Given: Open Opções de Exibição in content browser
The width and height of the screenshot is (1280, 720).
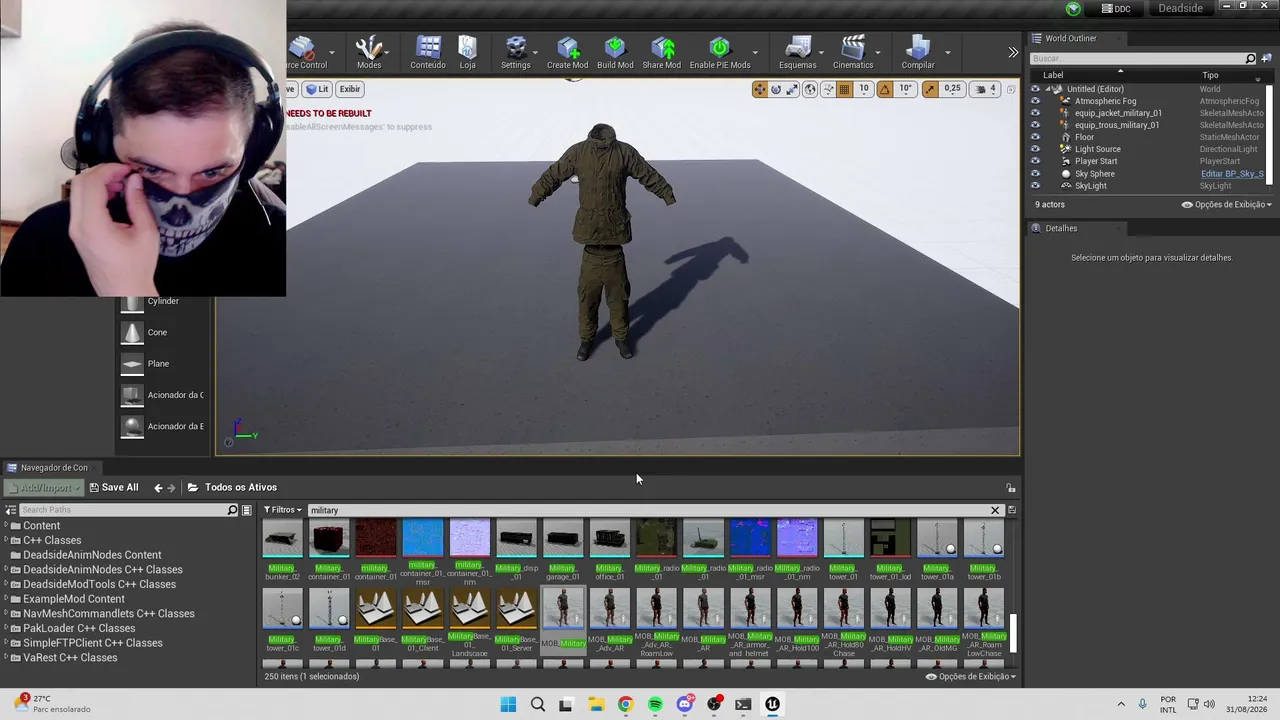Looking at the screenshot, I should coord(971,676).
